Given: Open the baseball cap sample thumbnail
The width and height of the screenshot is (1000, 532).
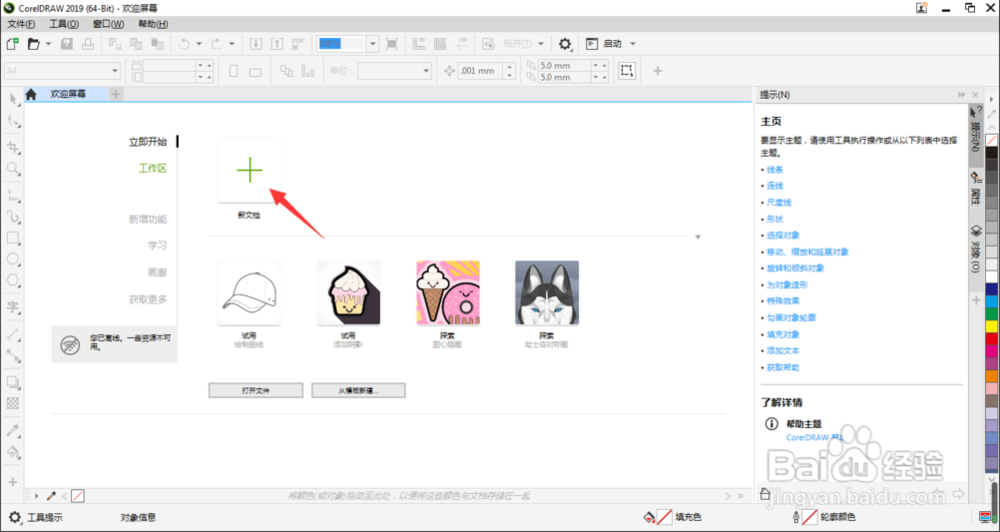Looking at the screenshot, I should click(x=249, y=293).
